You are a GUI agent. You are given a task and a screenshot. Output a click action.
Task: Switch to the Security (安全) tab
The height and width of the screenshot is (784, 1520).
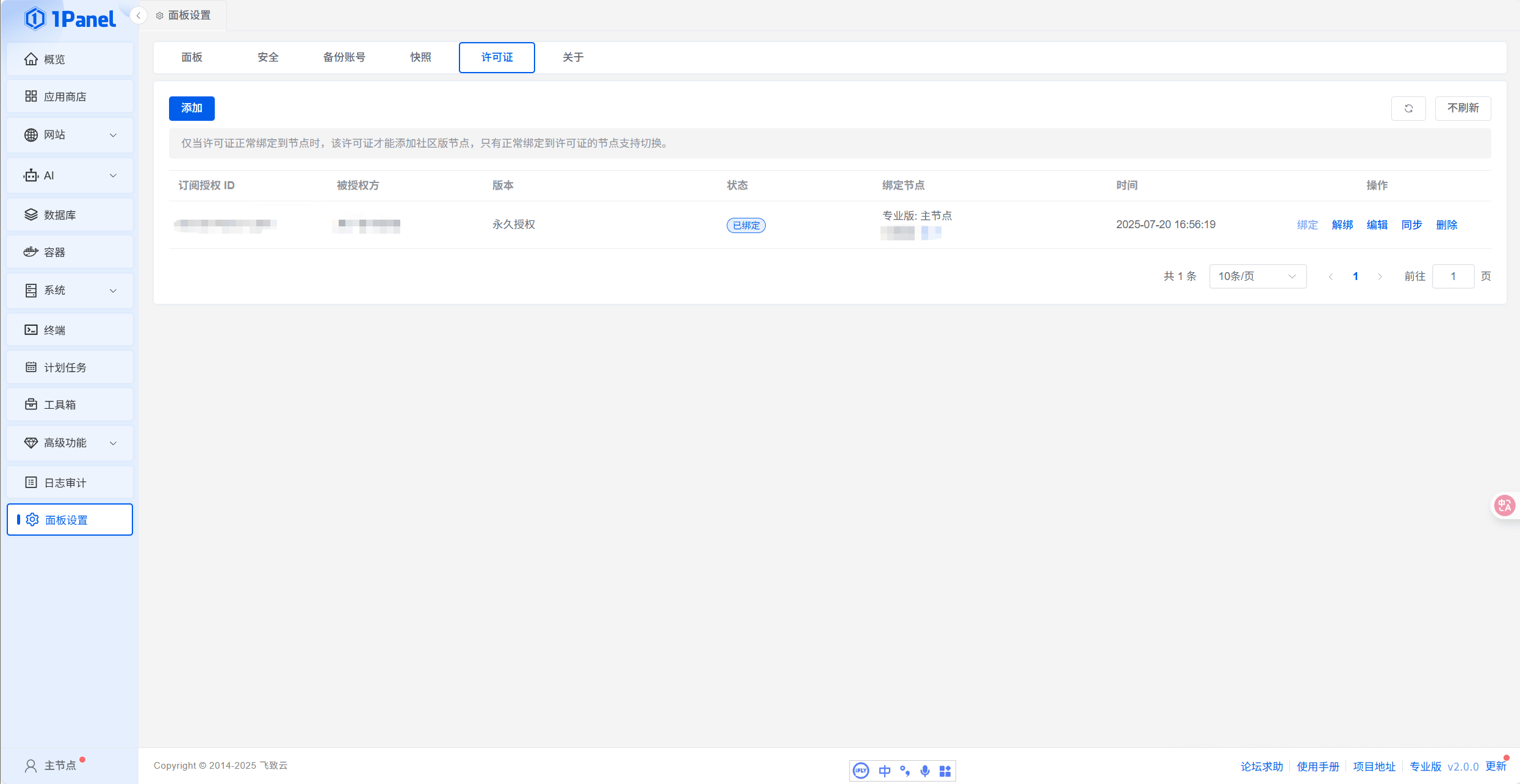point(268,57)
